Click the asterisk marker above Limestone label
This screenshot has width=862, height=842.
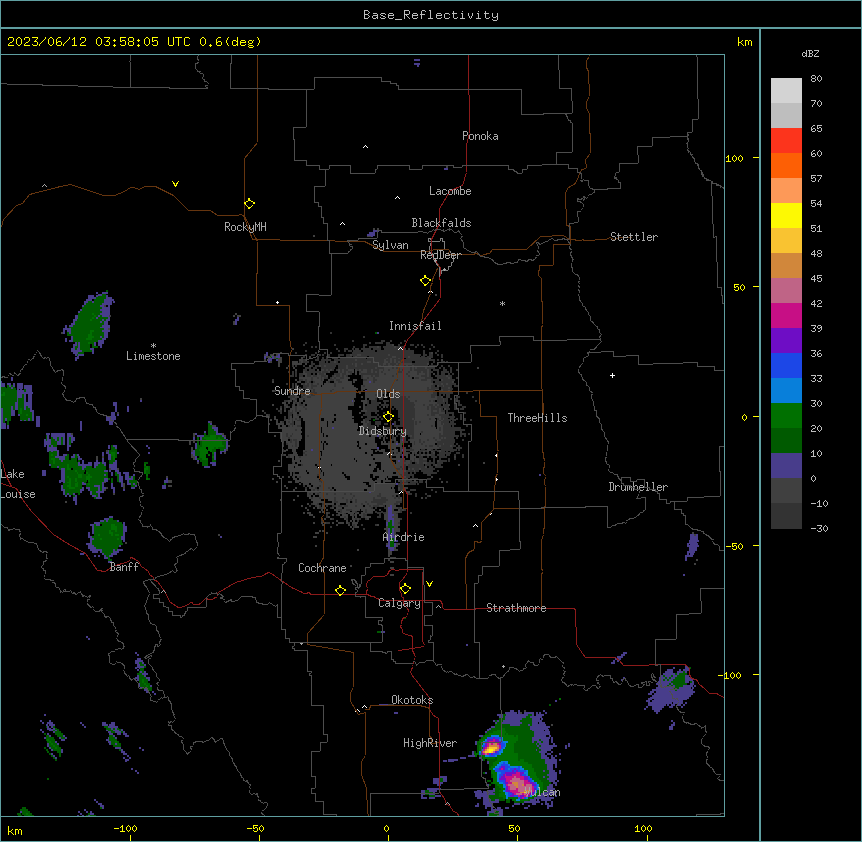[x=153, y=346]
